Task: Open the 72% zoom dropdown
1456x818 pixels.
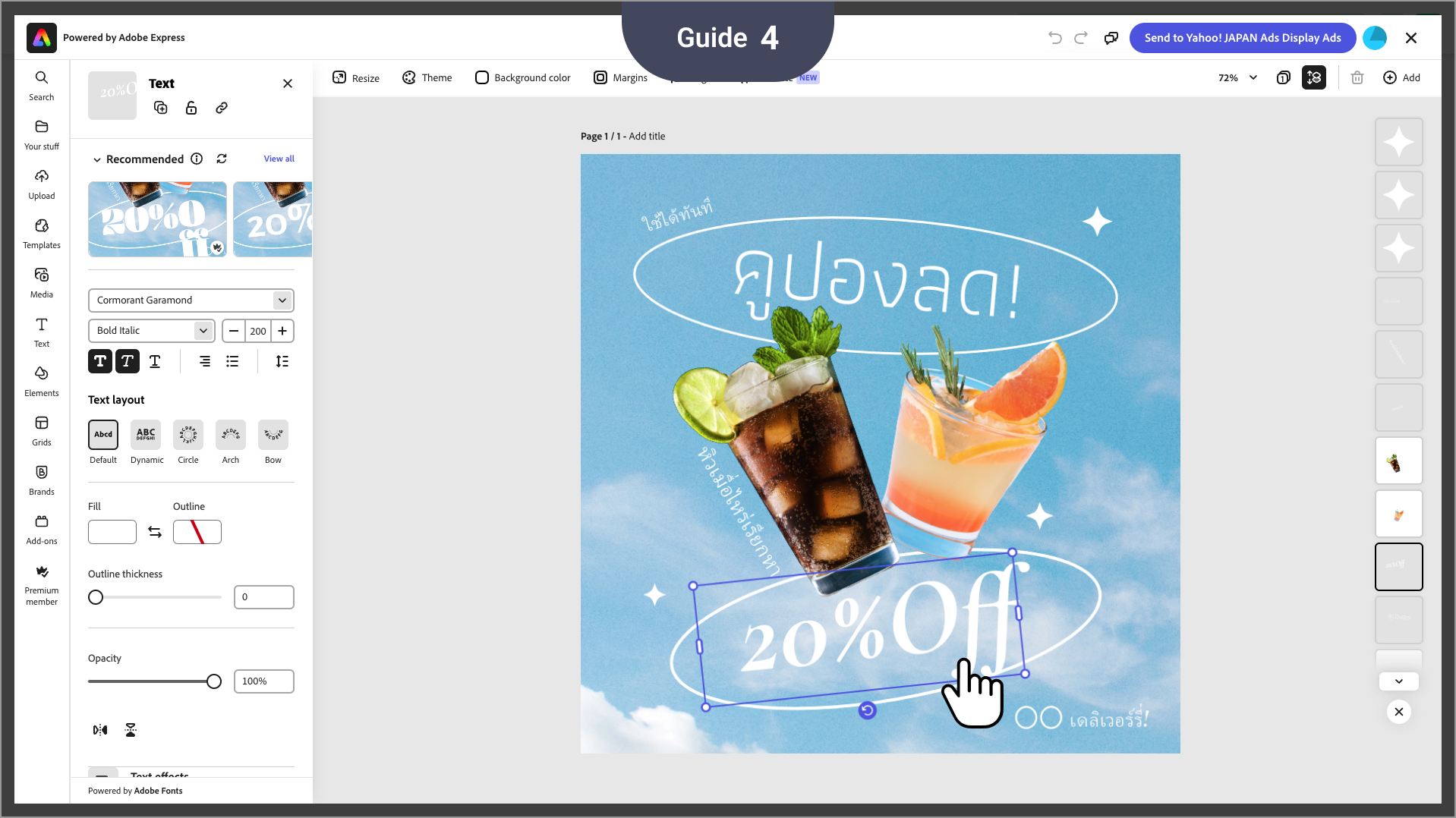Action: (x=1238, y=77)
